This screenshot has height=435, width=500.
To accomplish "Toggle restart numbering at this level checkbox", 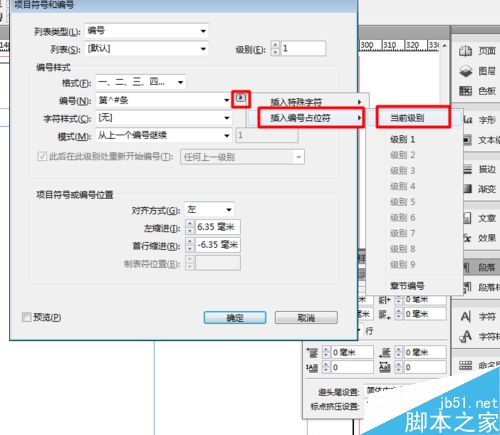I will (x=42, y=156).
